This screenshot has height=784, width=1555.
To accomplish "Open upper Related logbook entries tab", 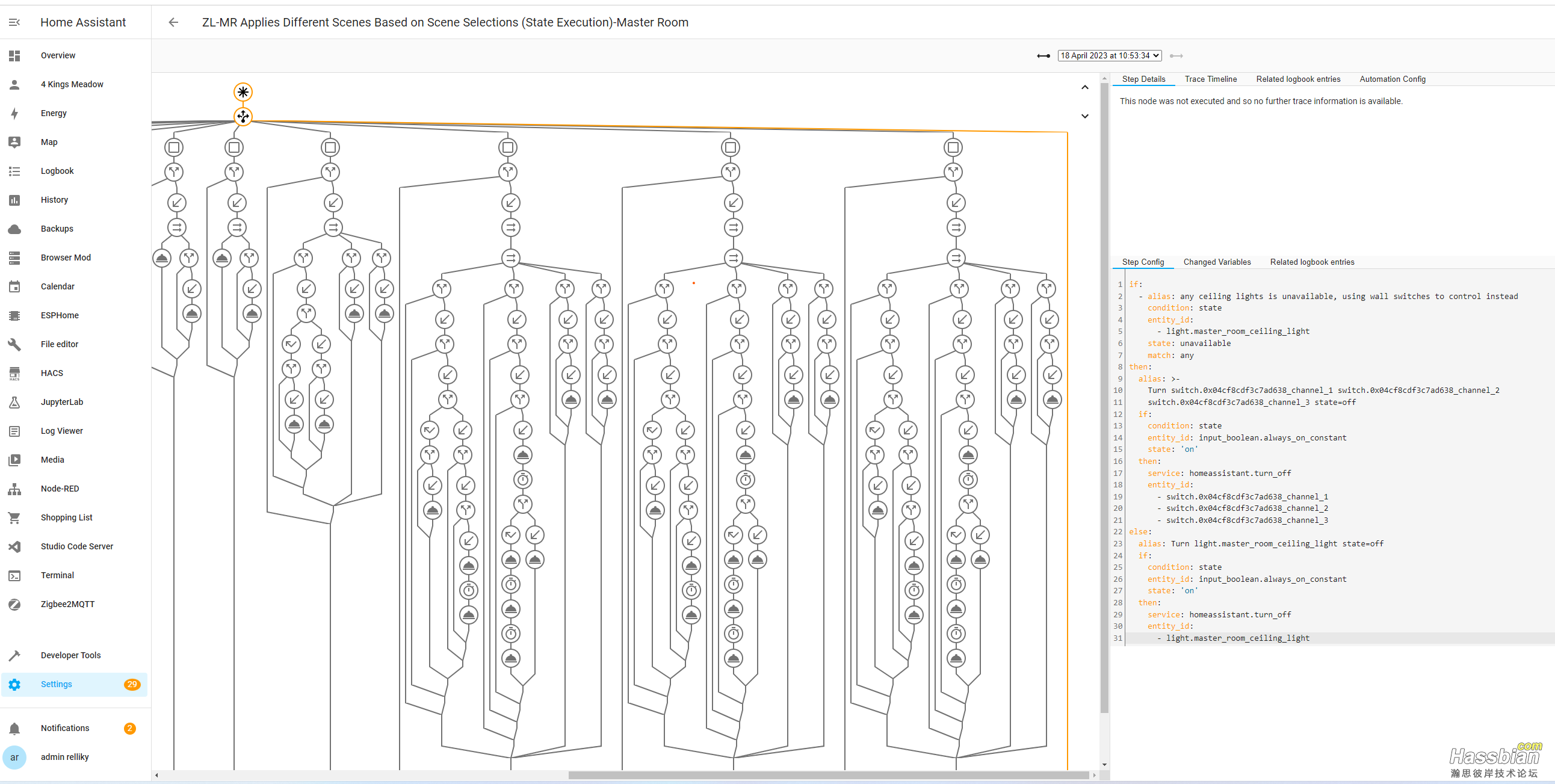I will pos(1298,79).
